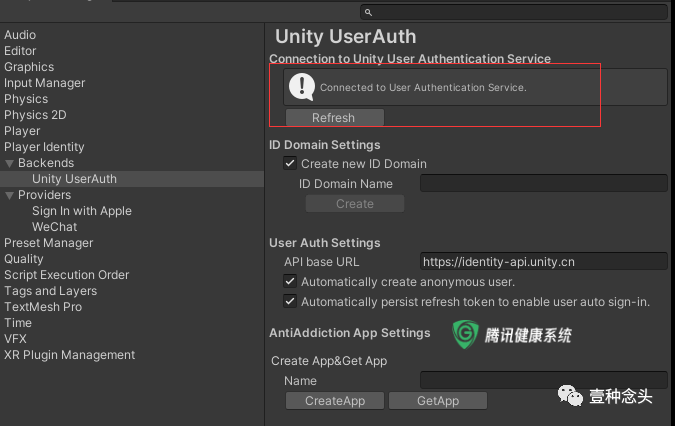The width and height of the screenshot is (675, 426).
Task: Select Physics settings category
Action: tap(26, 99)
